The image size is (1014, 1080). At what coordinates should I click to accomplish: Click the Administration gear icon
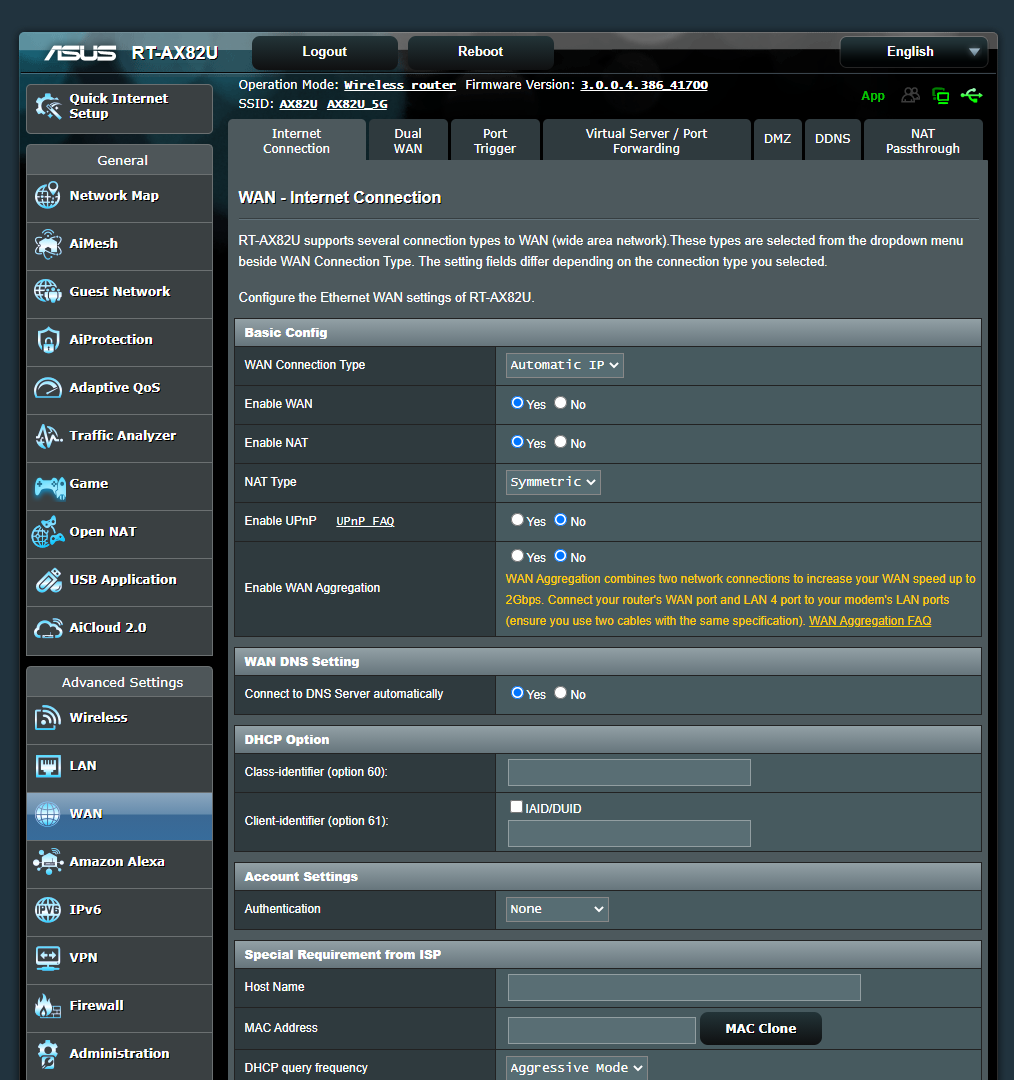(48, 1054)
